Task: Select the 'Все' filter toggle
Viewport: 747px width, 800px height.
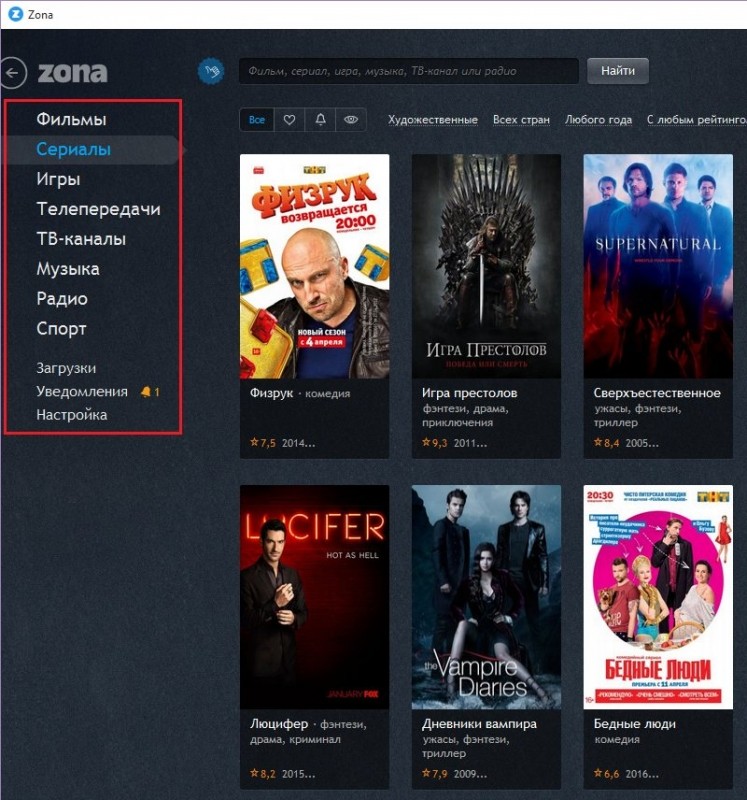Action: (x=257, y=120)
